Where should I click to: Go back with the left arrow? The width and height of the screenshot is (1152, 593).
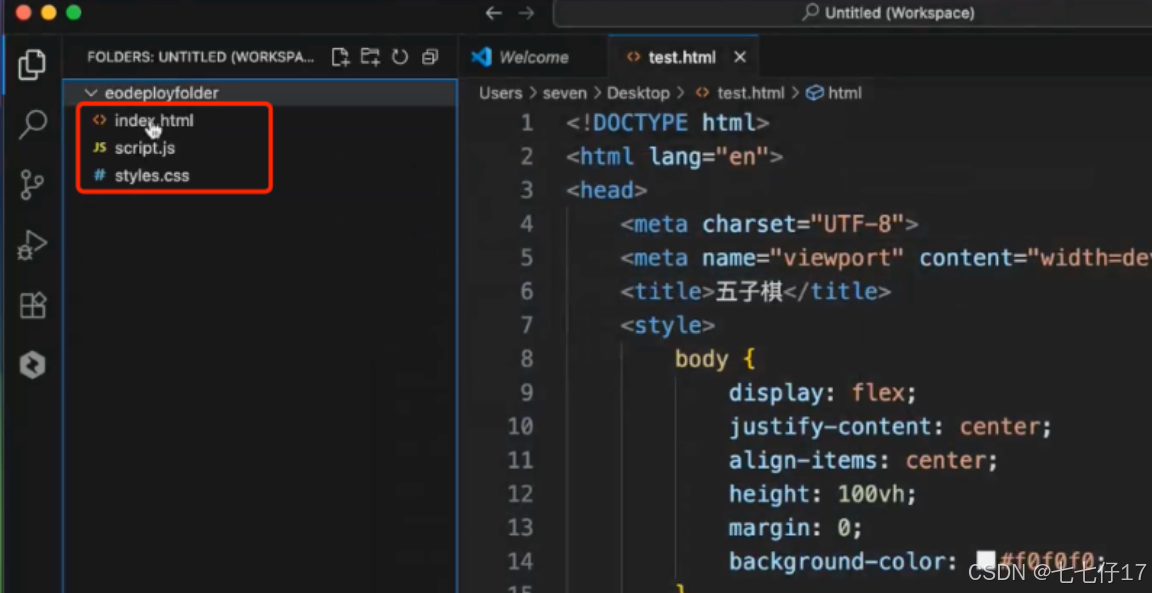(x=494, y=13)
